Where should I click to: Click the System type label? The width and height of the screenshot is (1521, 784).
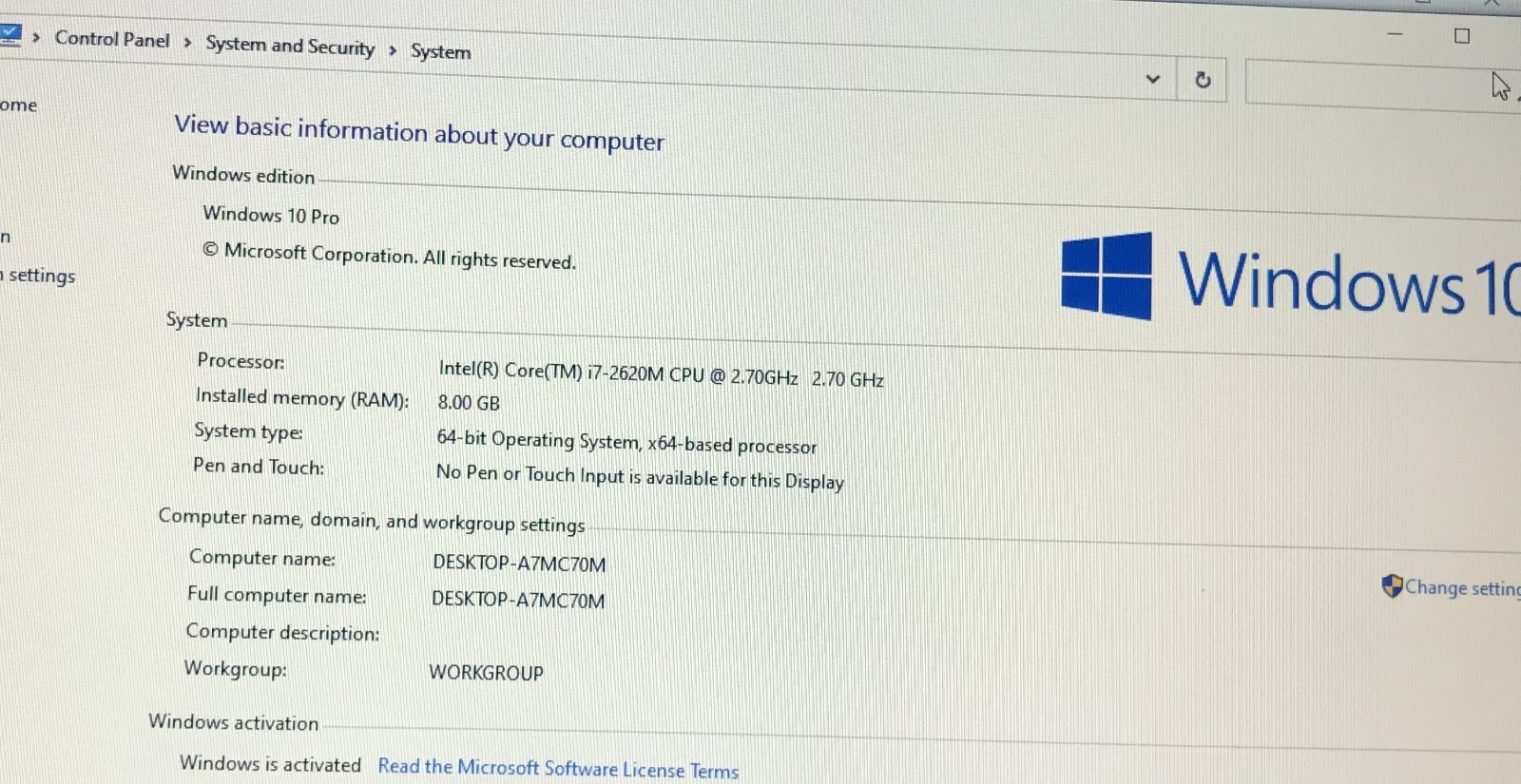248,431
